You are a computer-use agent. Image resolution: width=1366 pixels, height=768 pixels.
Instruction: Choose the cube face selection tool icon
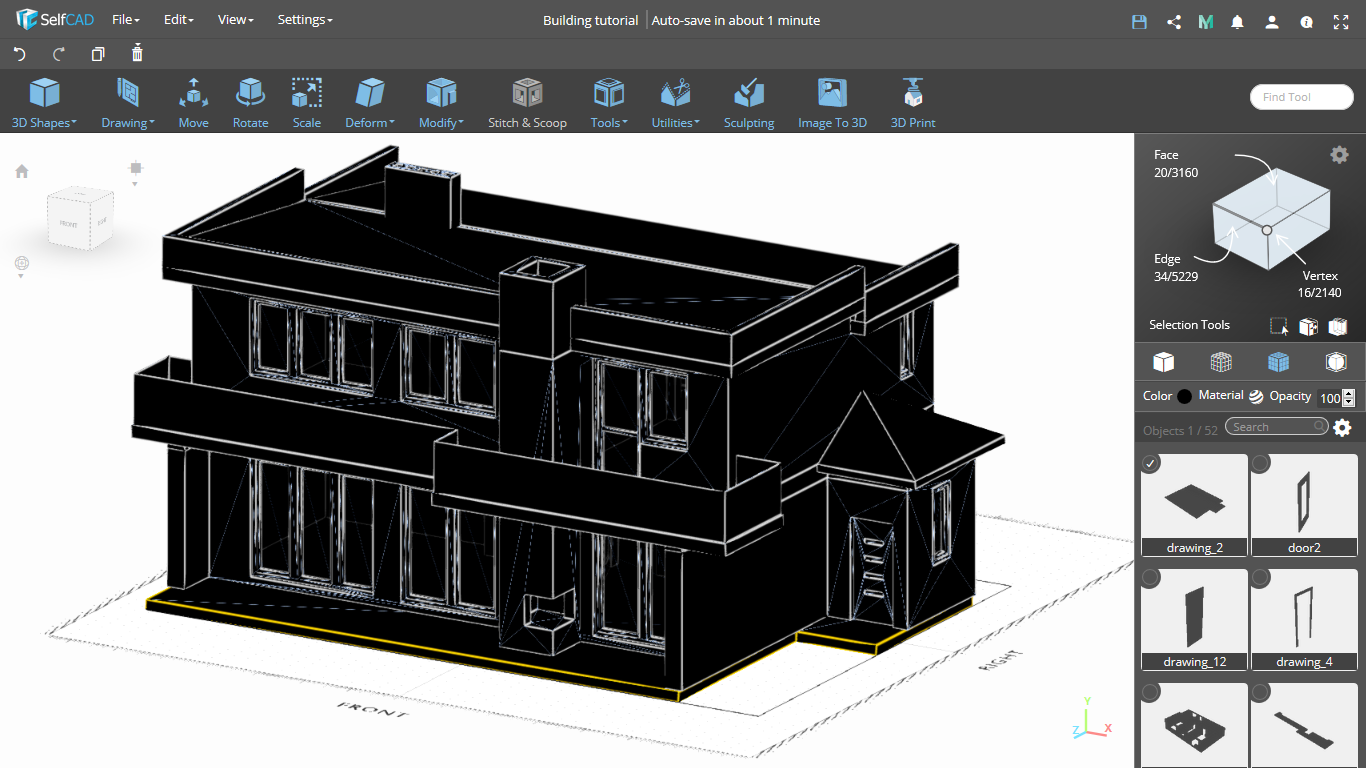[1308, 326]
